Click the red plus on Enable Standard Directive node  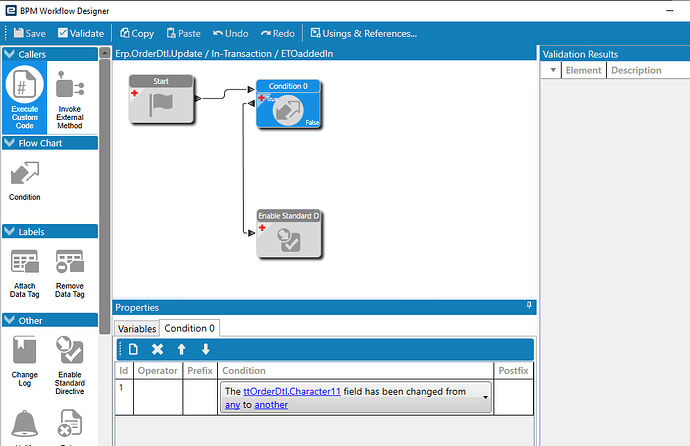pyautogui.click(x=262, y=227)
